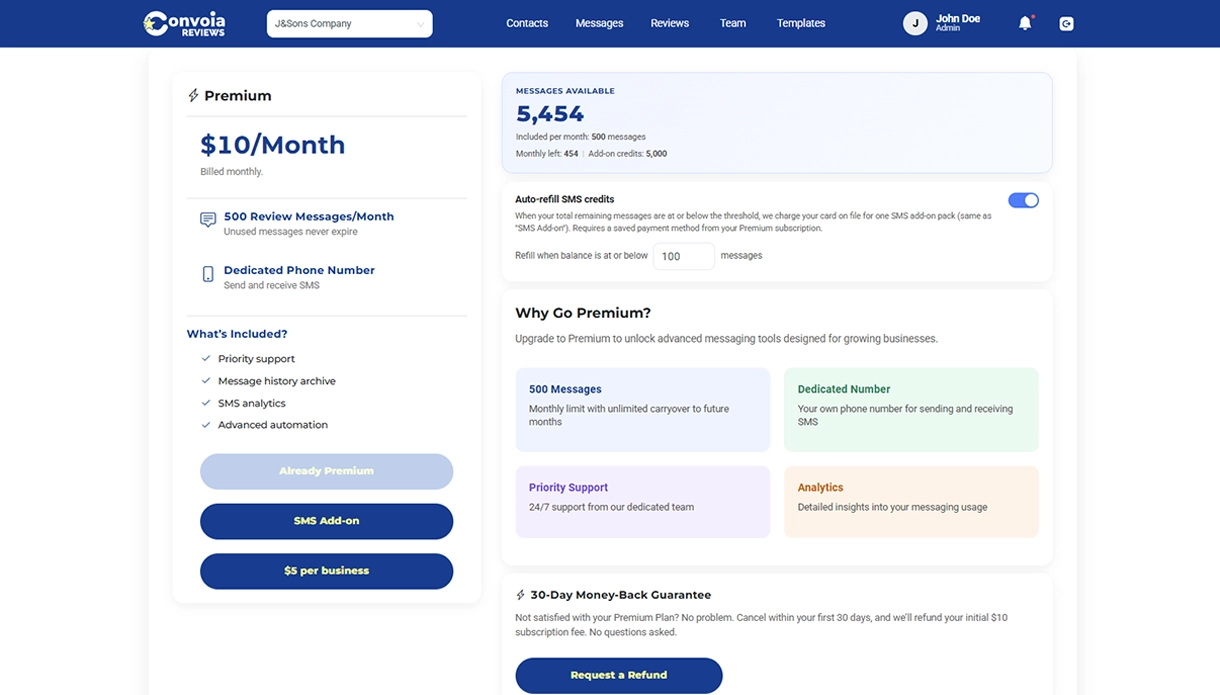Click the Convoia Reviews logo
Image resolution: width=1220 pixels, height=695 pixels.
[x=184, y=23]
